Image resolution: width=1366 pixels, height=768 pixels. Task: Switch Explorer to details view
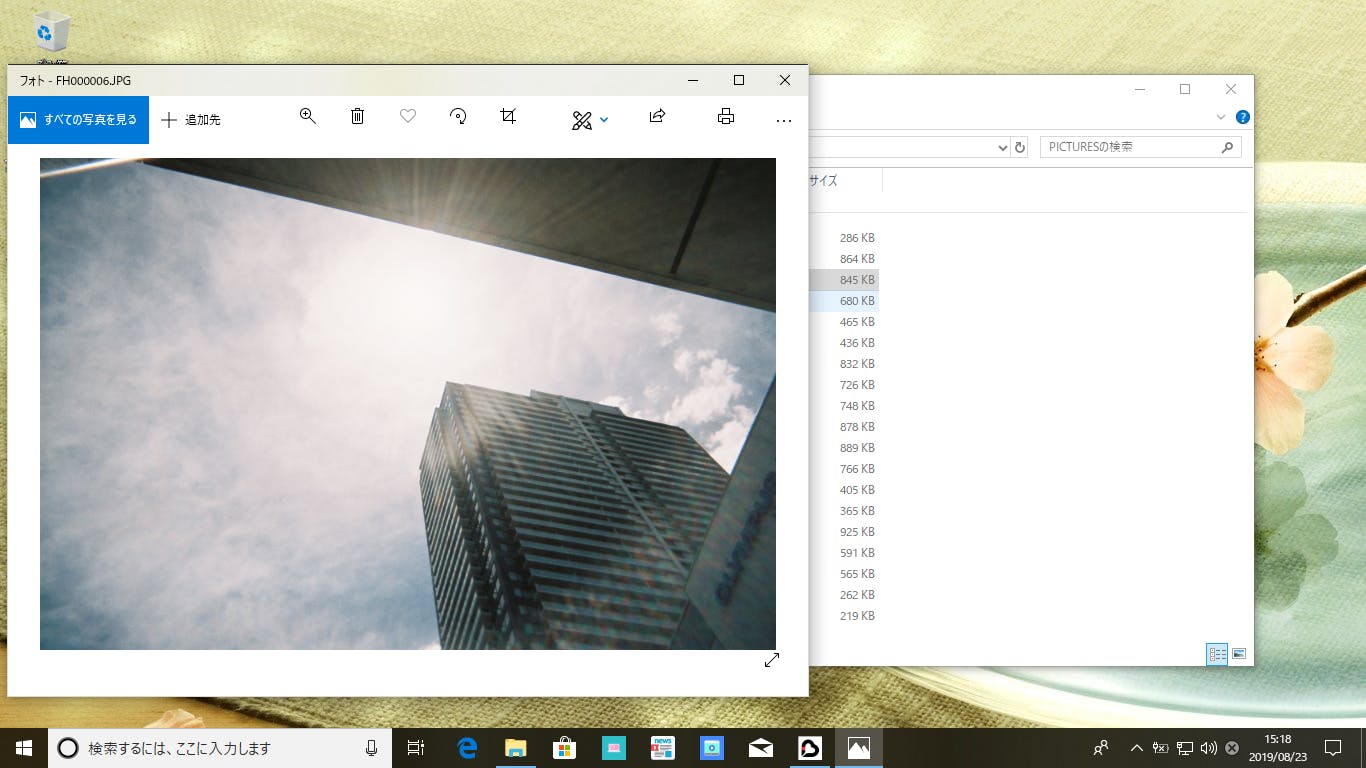[x=1217, y=654]
